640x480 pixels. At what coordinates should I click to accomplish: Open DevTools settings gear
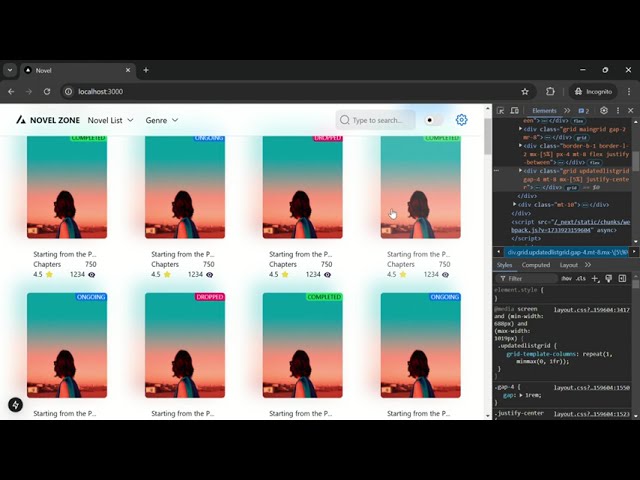pos(604,111)
